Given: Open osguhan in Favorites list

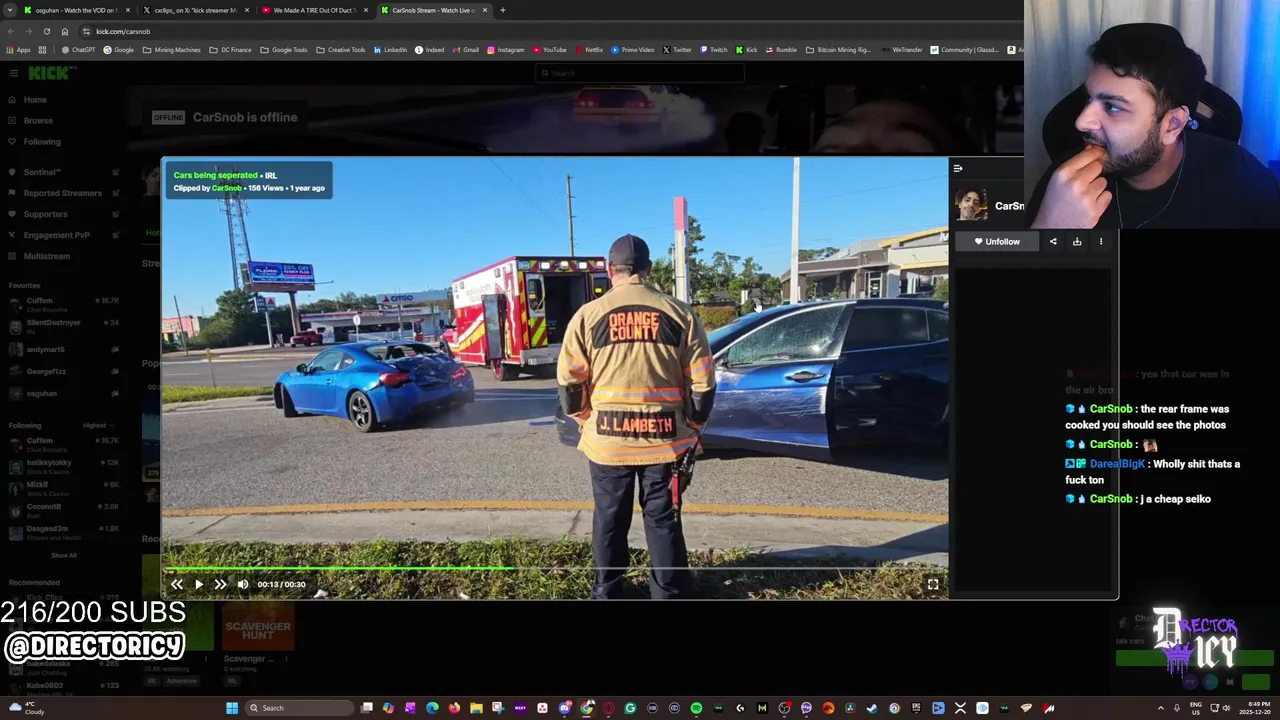Looking at the screenshot, I should pyautogui.click(x=62, y=394).
